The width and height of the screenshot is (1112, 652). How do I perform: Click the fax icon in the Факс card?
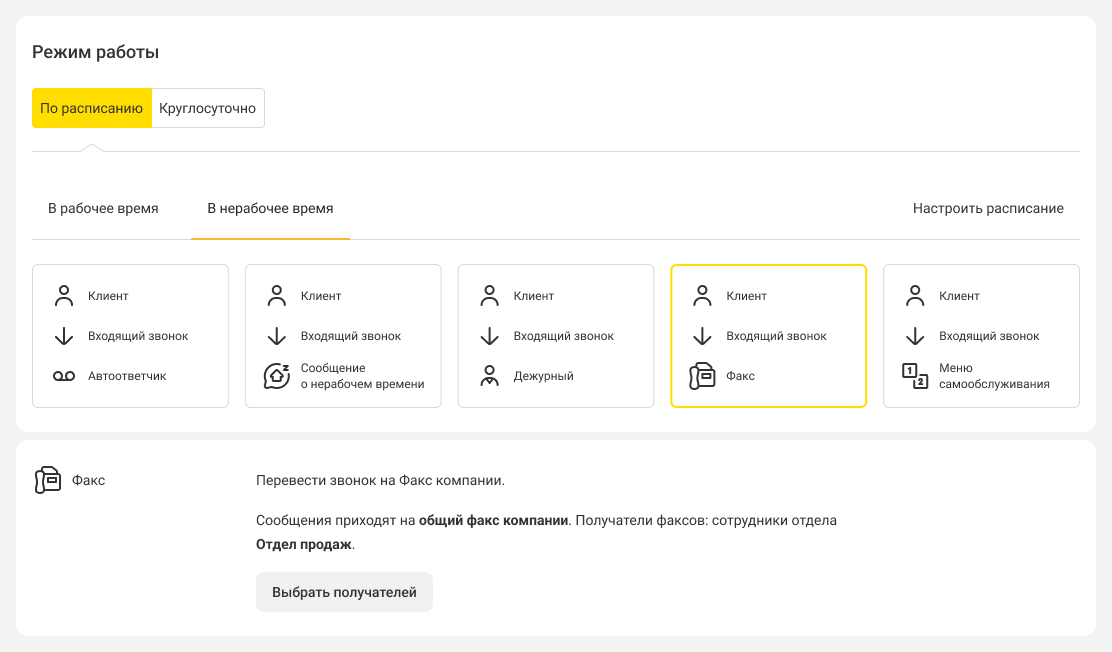click(x=702, y=376)
